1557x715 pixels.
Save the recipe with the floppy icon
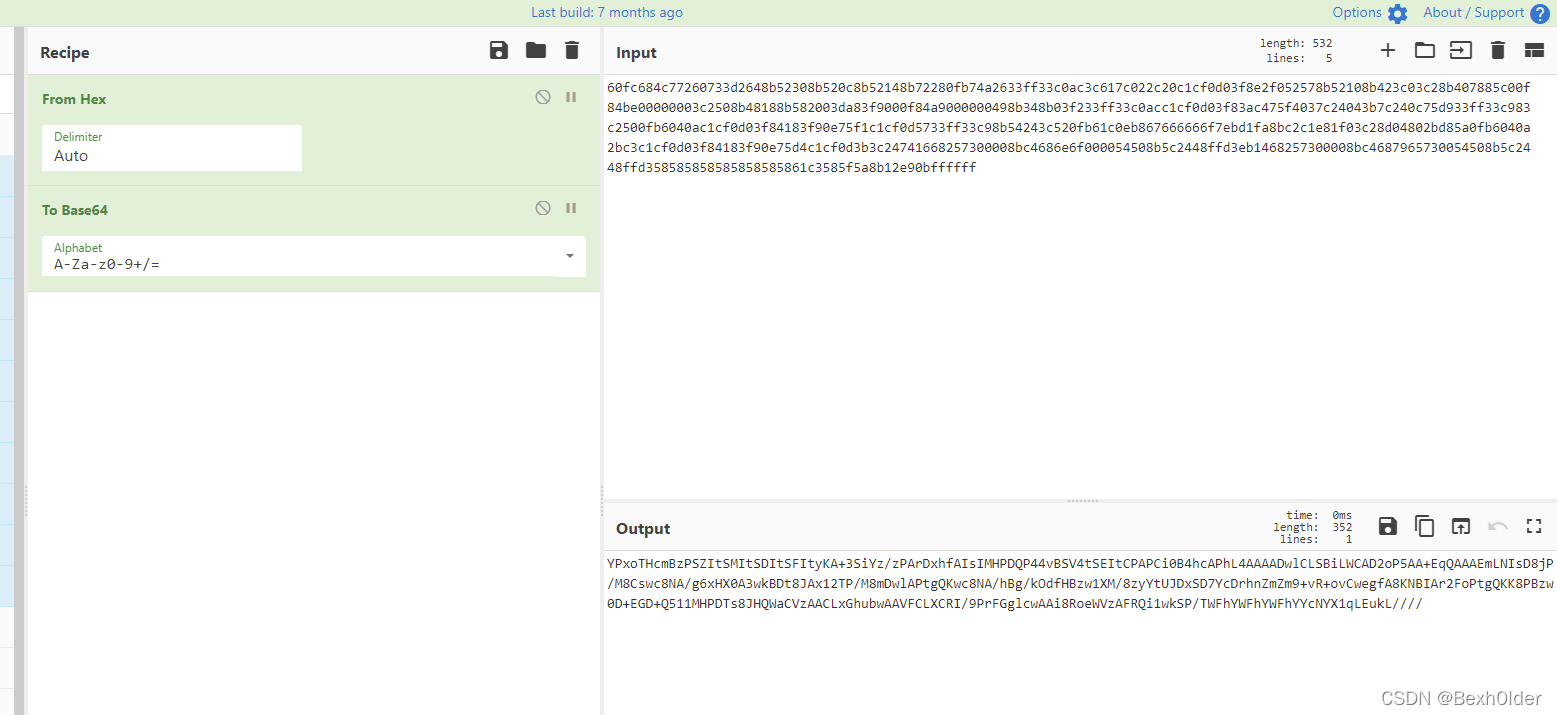499,51
